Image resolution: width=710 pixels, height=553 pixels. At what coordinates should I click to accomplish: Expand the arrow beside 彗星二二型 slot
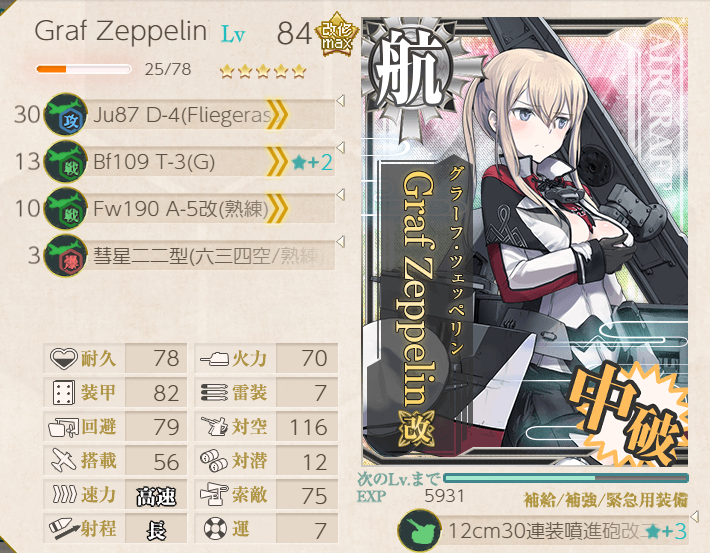tap(341, 241)
